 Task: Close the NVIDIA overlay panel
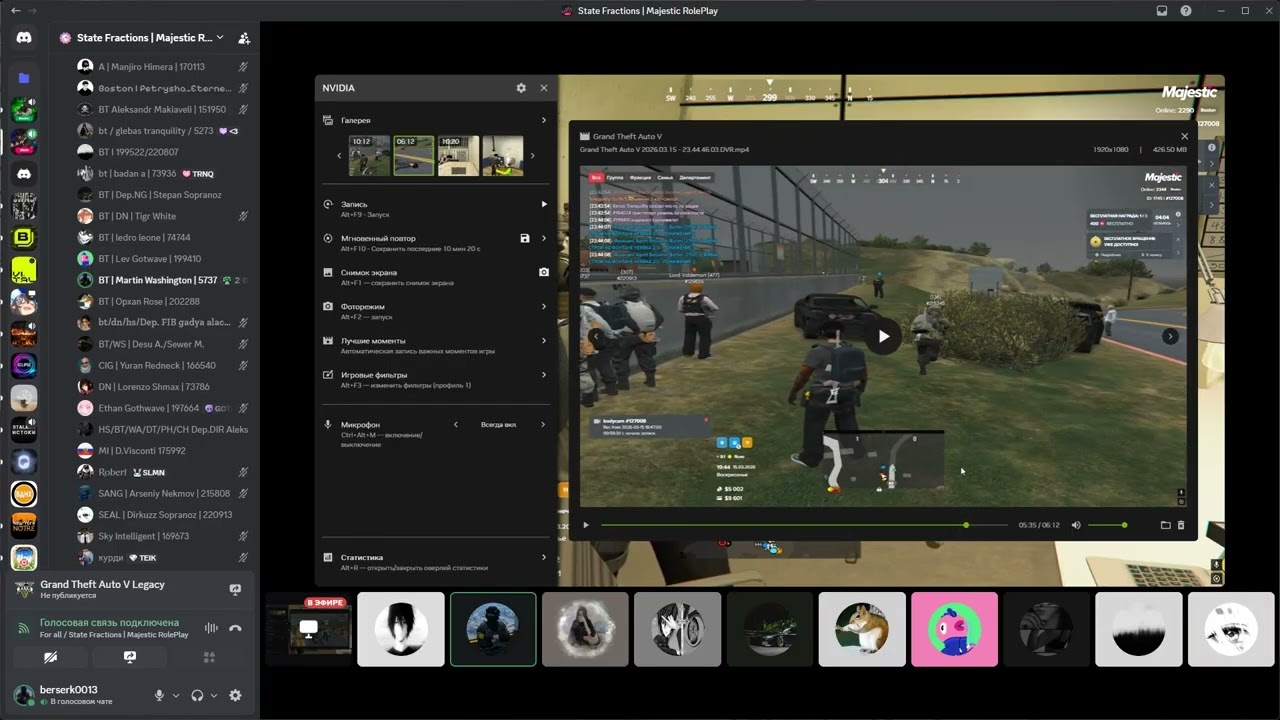[x=544, y=88]
